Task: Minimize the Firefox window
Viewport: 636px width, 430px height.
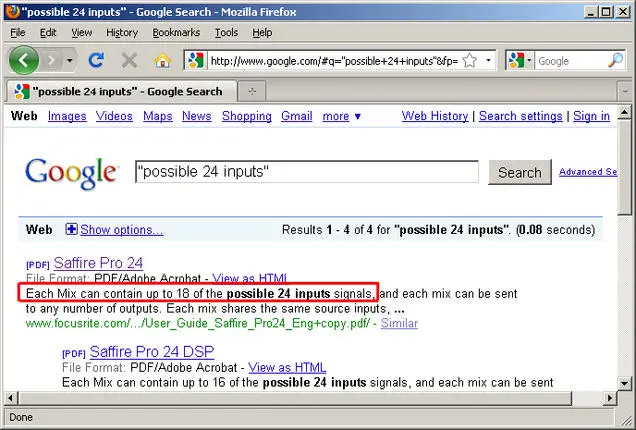Action: (x=591, y=11)
